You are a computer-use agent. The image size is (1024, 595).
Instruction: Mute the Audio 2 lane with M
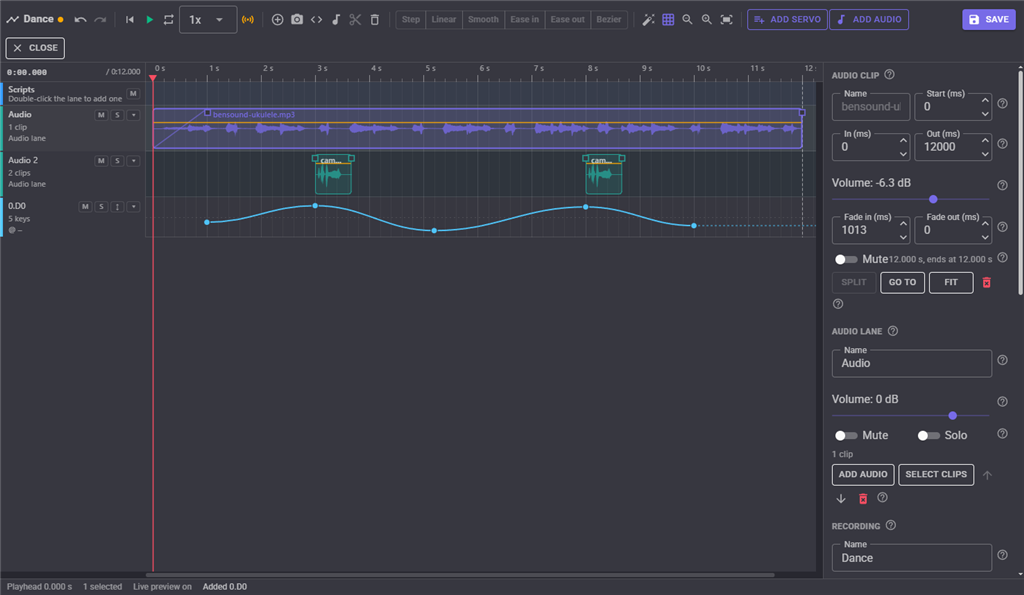(101, 161)
